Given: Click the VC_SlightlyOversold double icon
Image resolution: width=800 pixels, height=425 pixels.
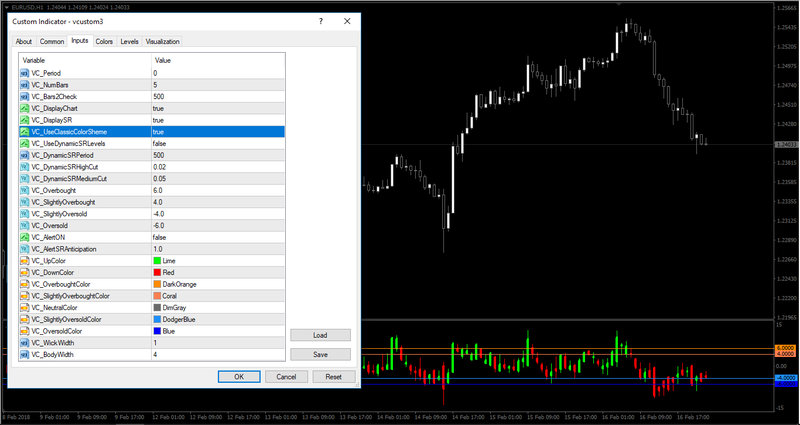Looking at the screenshot, I should [x=24, y=214].
